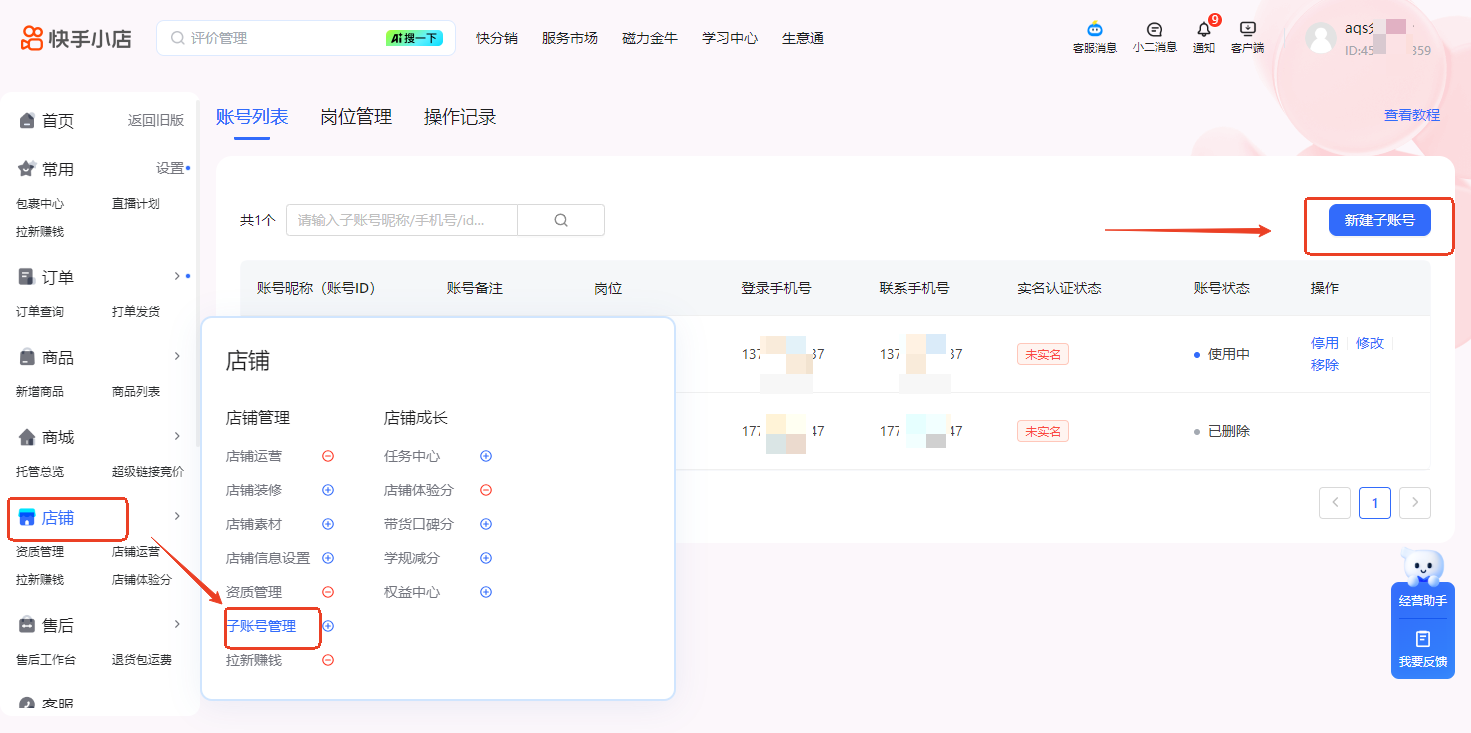
Task: Click the plus icon next to 权益中心
Action: coord(486,592)
